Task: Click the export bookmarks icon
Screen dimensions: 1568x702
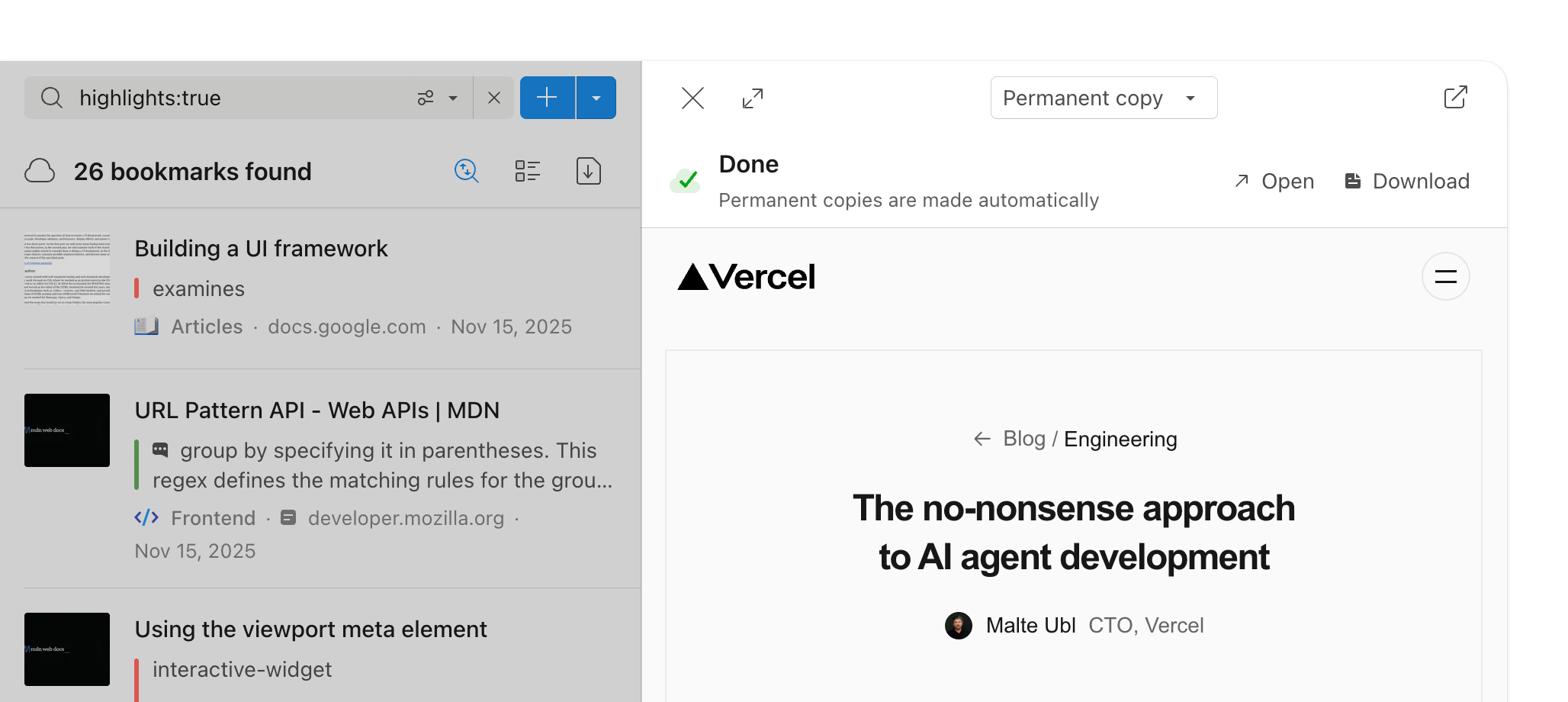Action: (x=589, y=171)
